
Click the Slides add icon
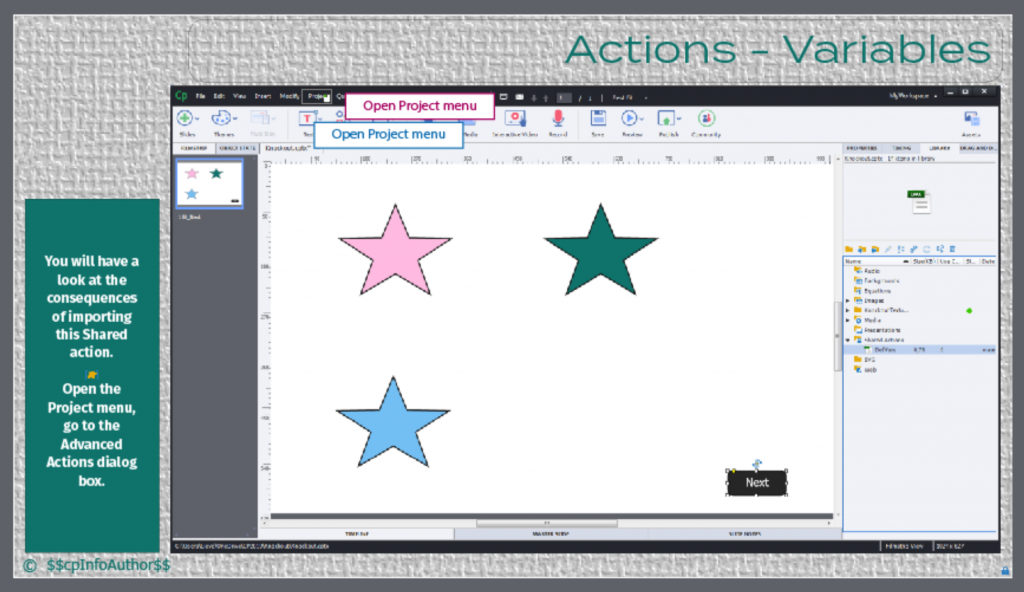click(x=186, y=118)
